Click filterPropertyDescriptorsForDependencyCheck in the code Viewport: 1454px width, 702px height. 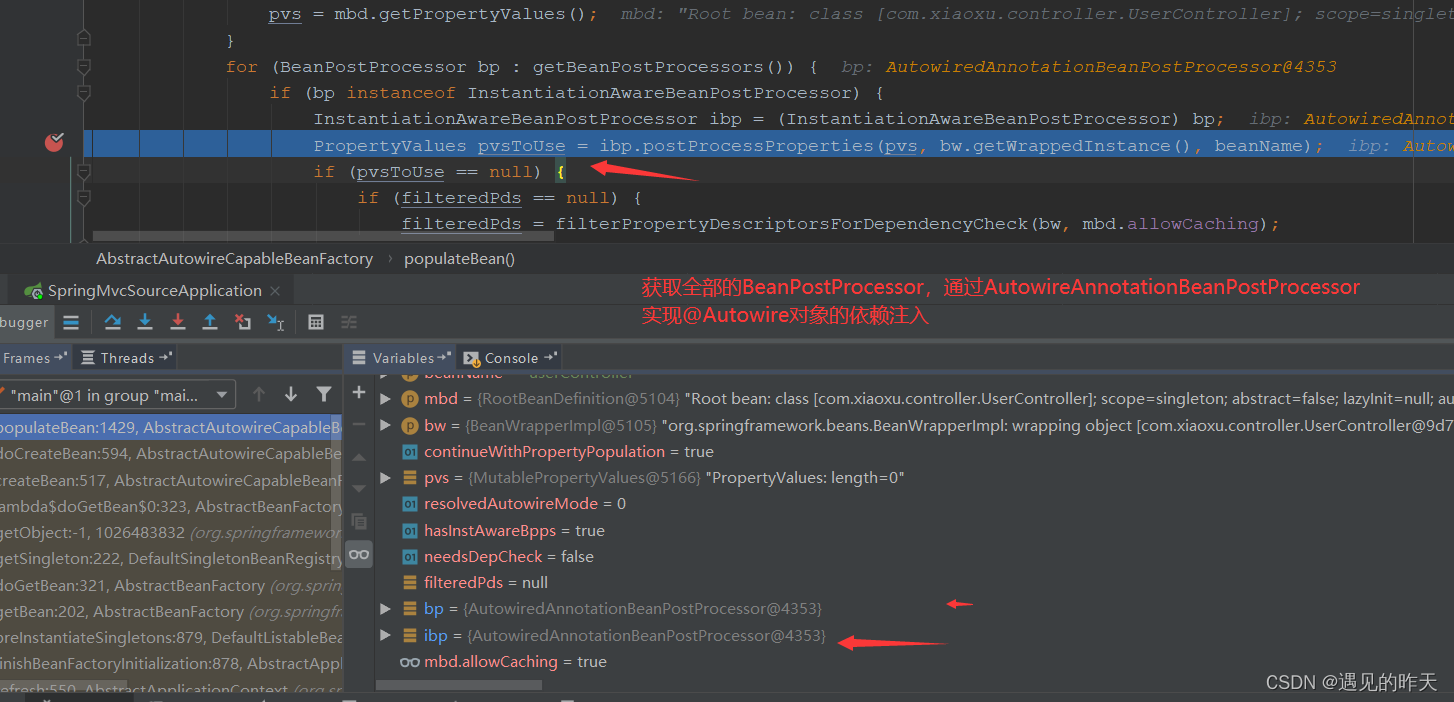792,224
